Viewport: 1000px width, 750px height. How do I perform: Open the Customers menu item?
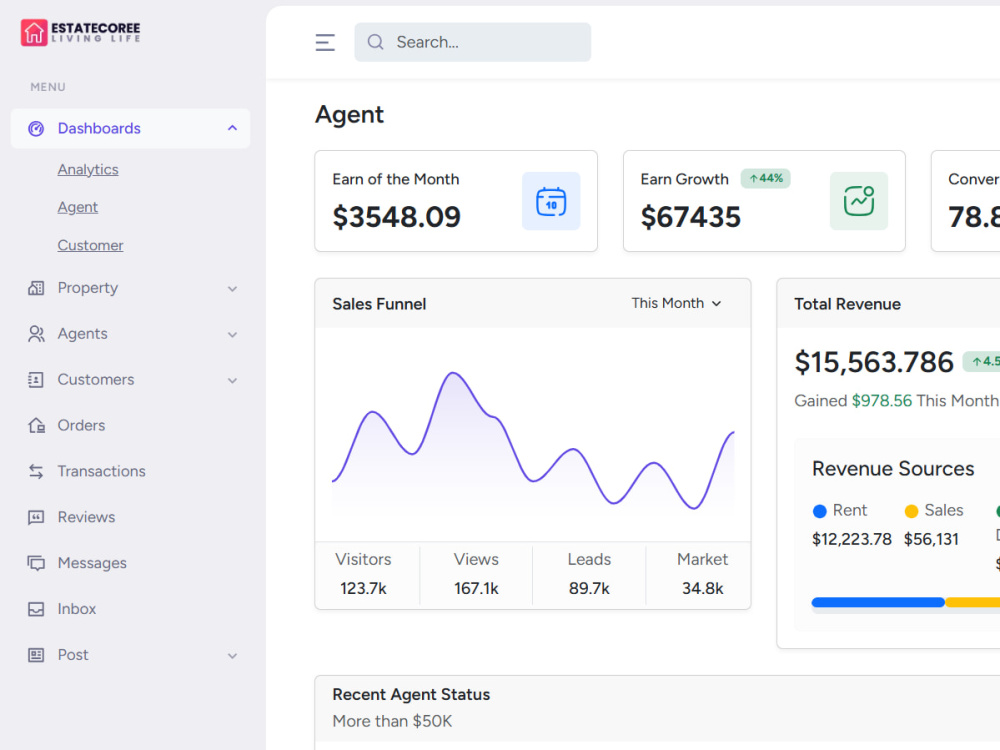(130, 380)
